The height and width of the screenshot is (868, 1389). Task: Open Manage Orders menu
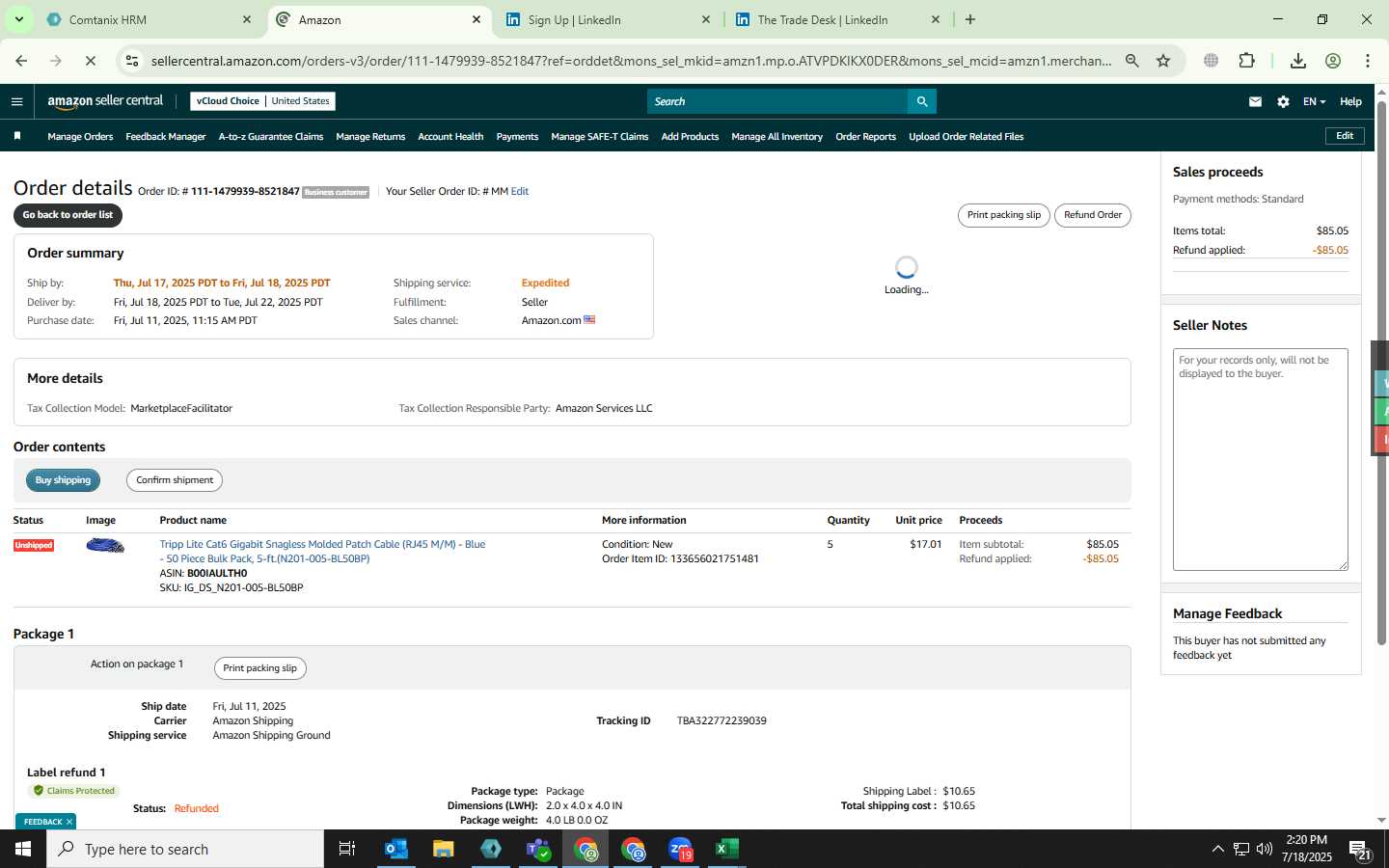(x=80, y=137)
